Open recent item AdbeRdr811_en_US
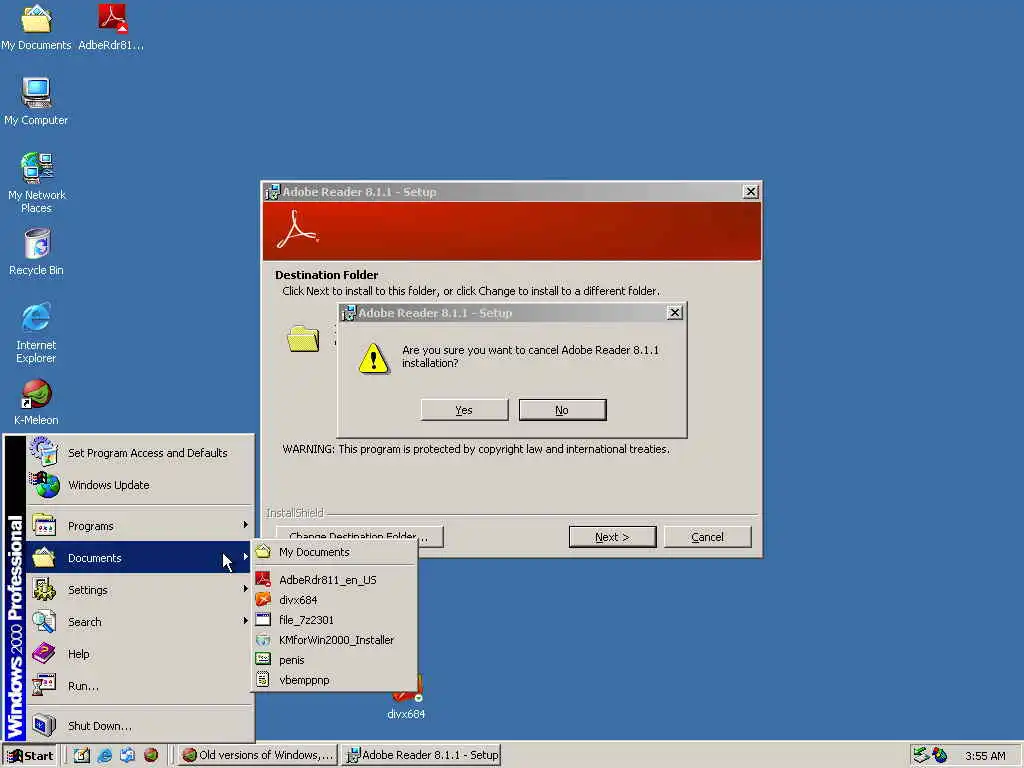Image resolution: width=1024 pixels, height=768 pixels. (334, 579)
